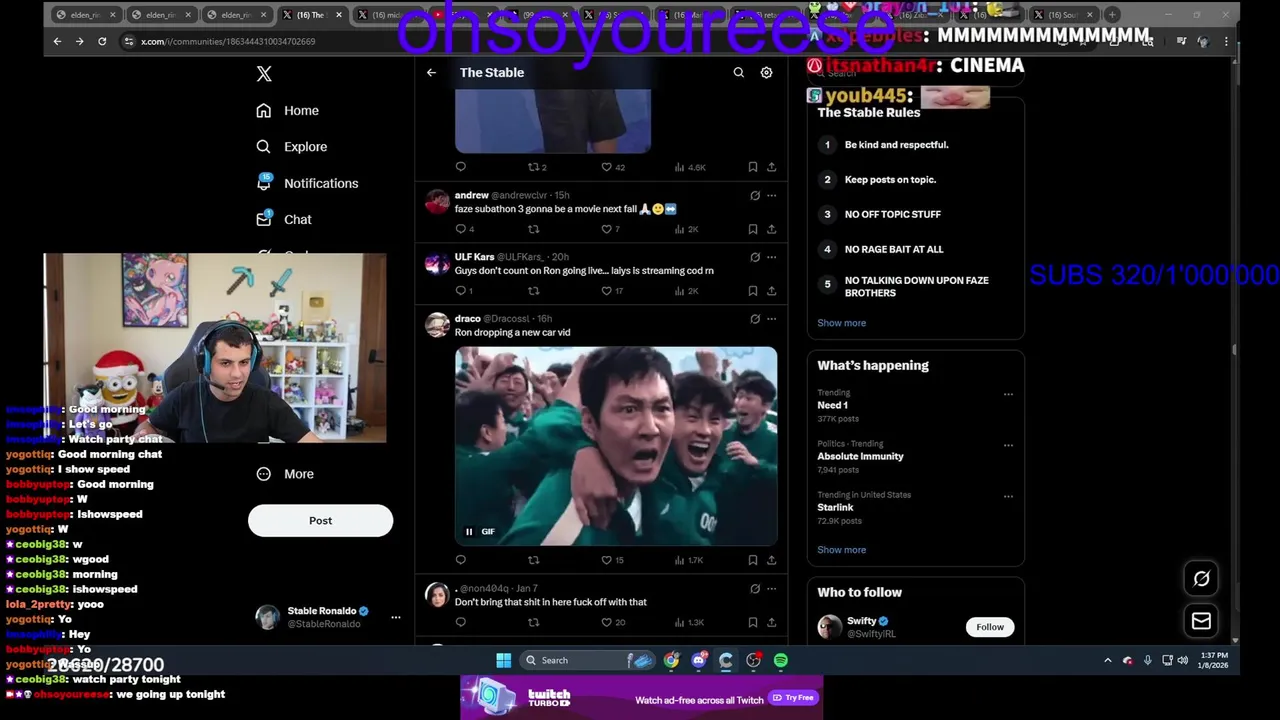Expand The Stable Rules with Show more
Viewport: 1280px width, 720px height.
[842, 323]
